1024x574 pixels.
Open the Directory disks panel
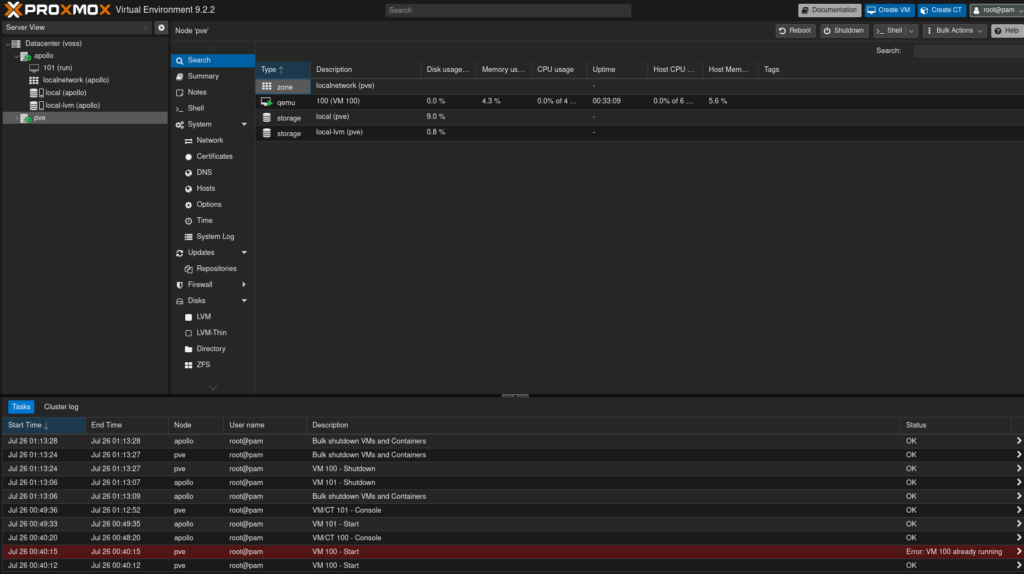[x=213, y=349]
